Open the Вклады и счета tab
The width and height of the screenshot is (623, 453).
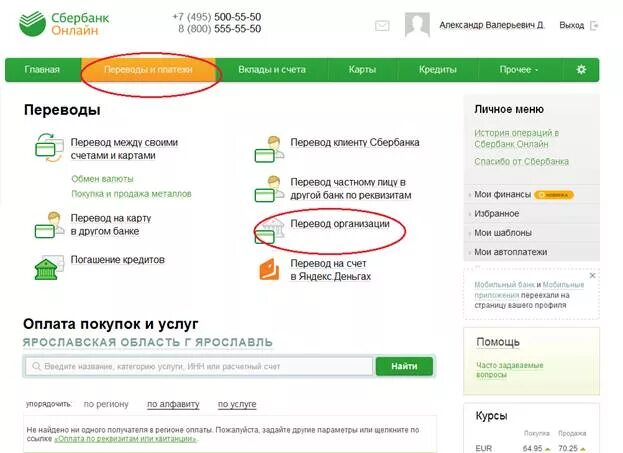click(272, 70)
